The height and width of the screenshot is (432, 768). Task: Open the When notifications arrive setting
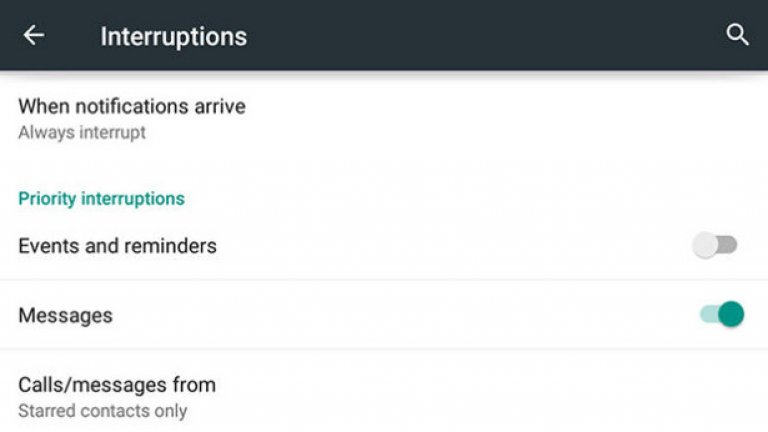(132, 106)
